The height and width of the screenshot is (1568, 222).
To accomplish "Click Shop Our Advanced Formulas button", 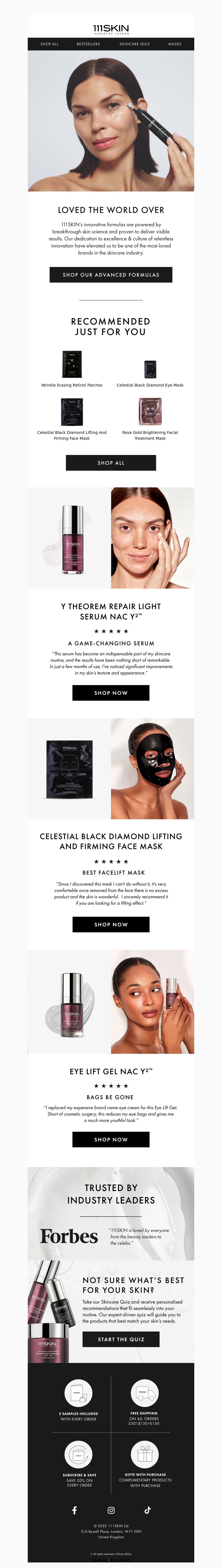I will [111, 275].
